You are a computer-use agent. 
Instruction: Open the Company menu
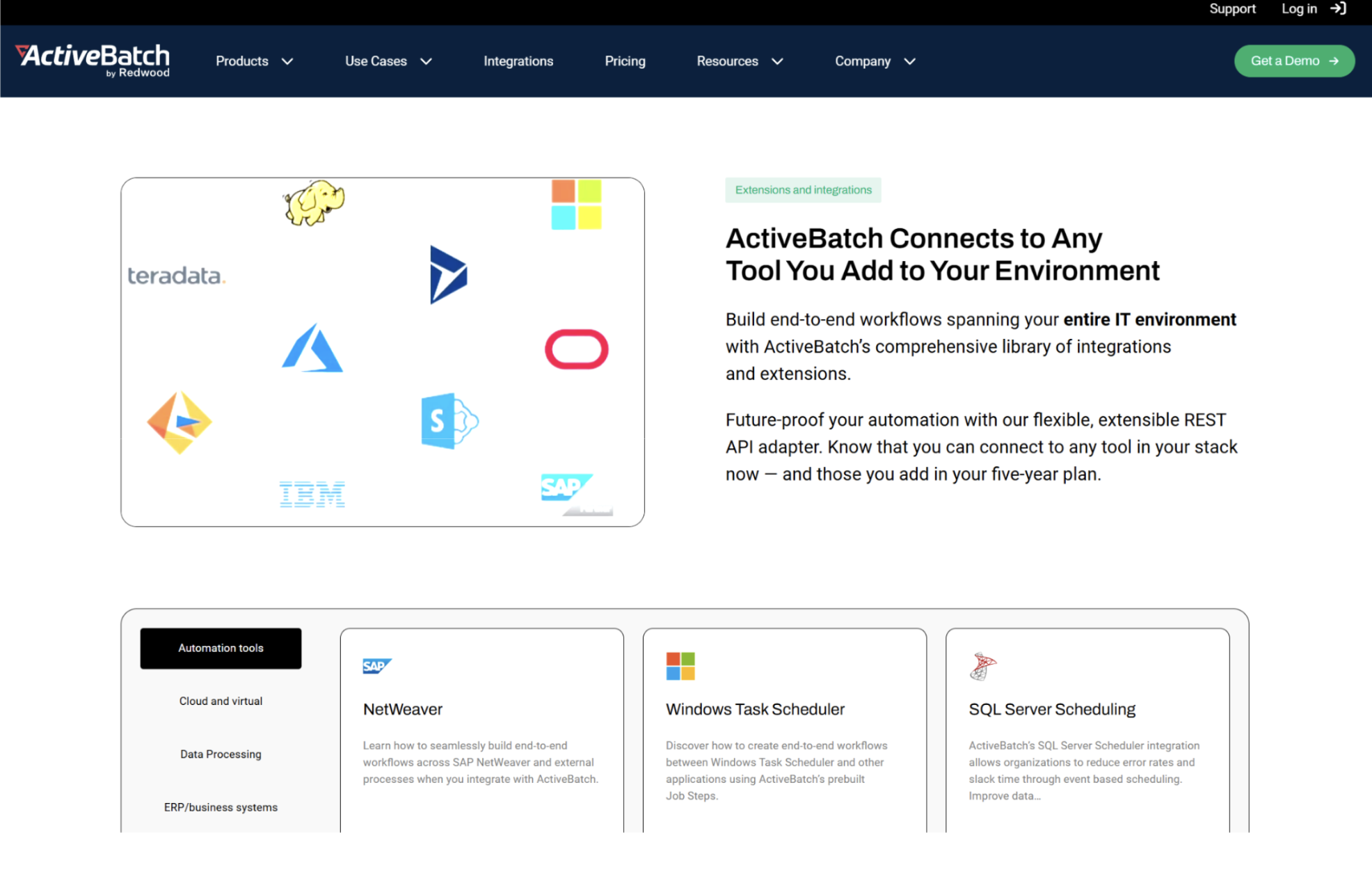[863, 61]
